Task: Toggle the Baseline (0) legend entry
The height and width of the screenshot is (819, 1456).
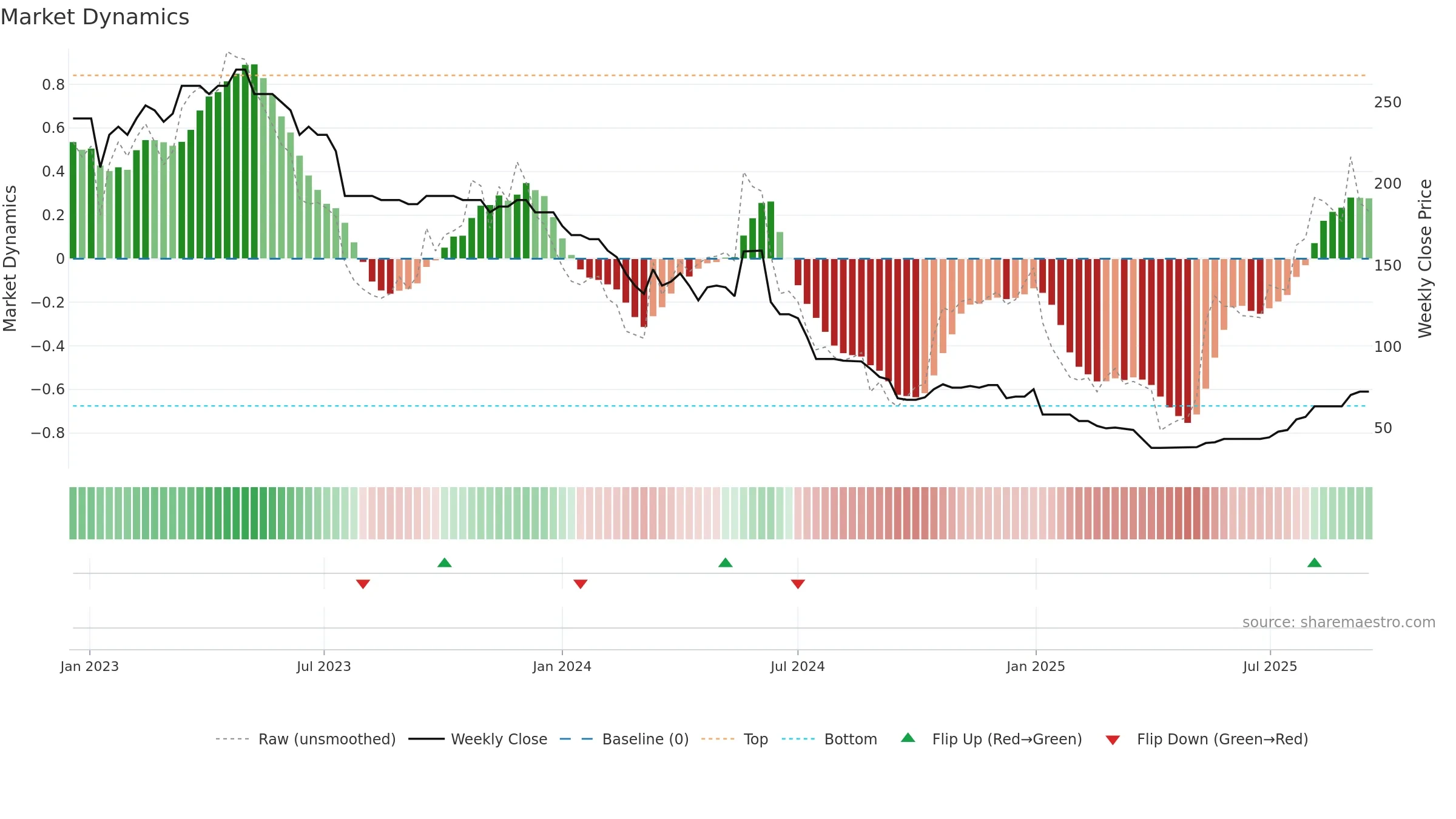Action: coord(624,739)
